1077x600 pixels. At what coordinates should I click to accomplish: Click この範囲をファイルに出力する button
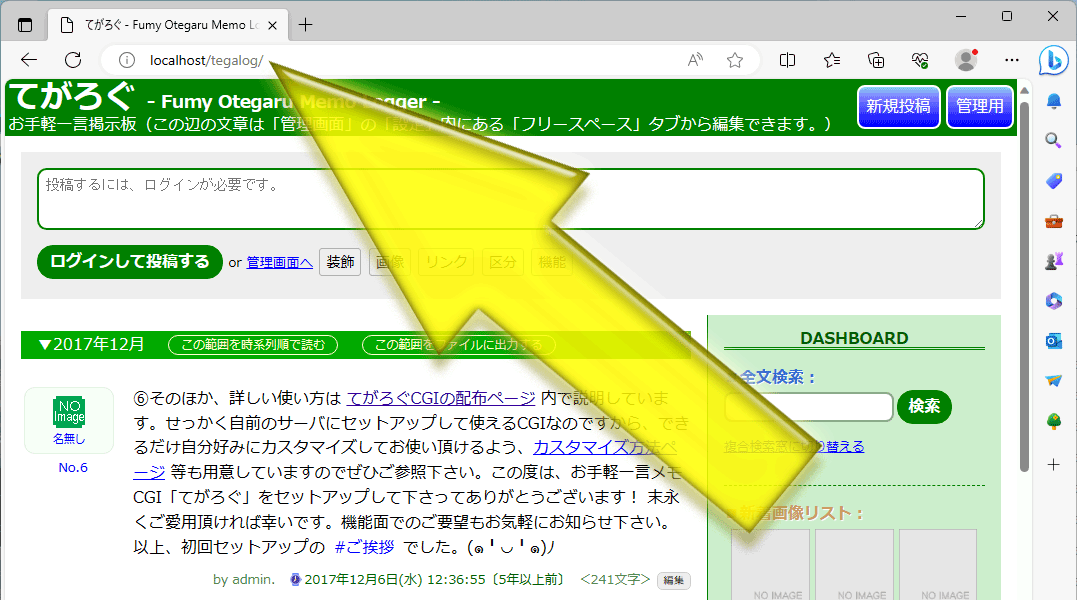[x=458, y=345]
